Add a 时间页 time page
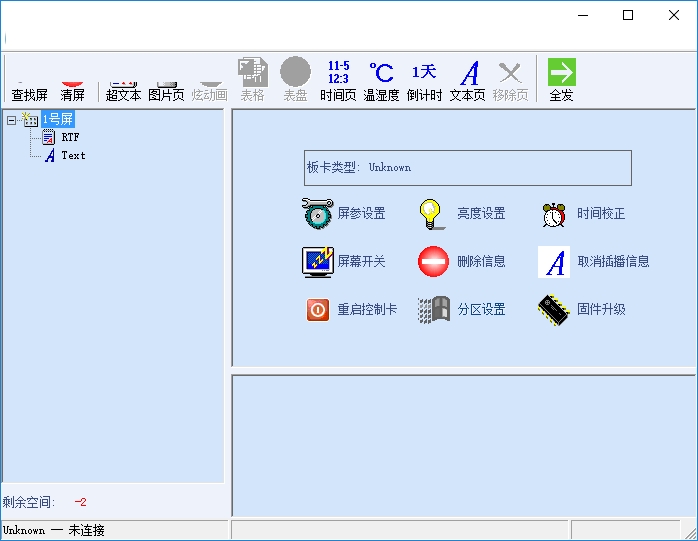698x541 pixels. tap(338, 80)
